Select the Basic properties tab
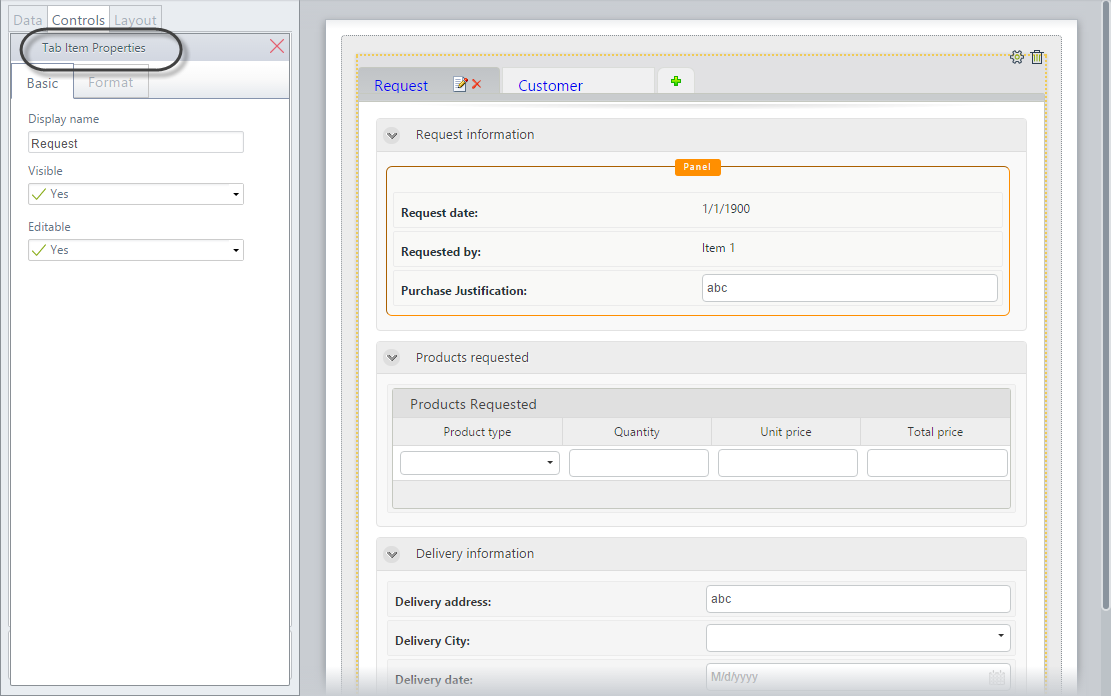 coord(43,83)
